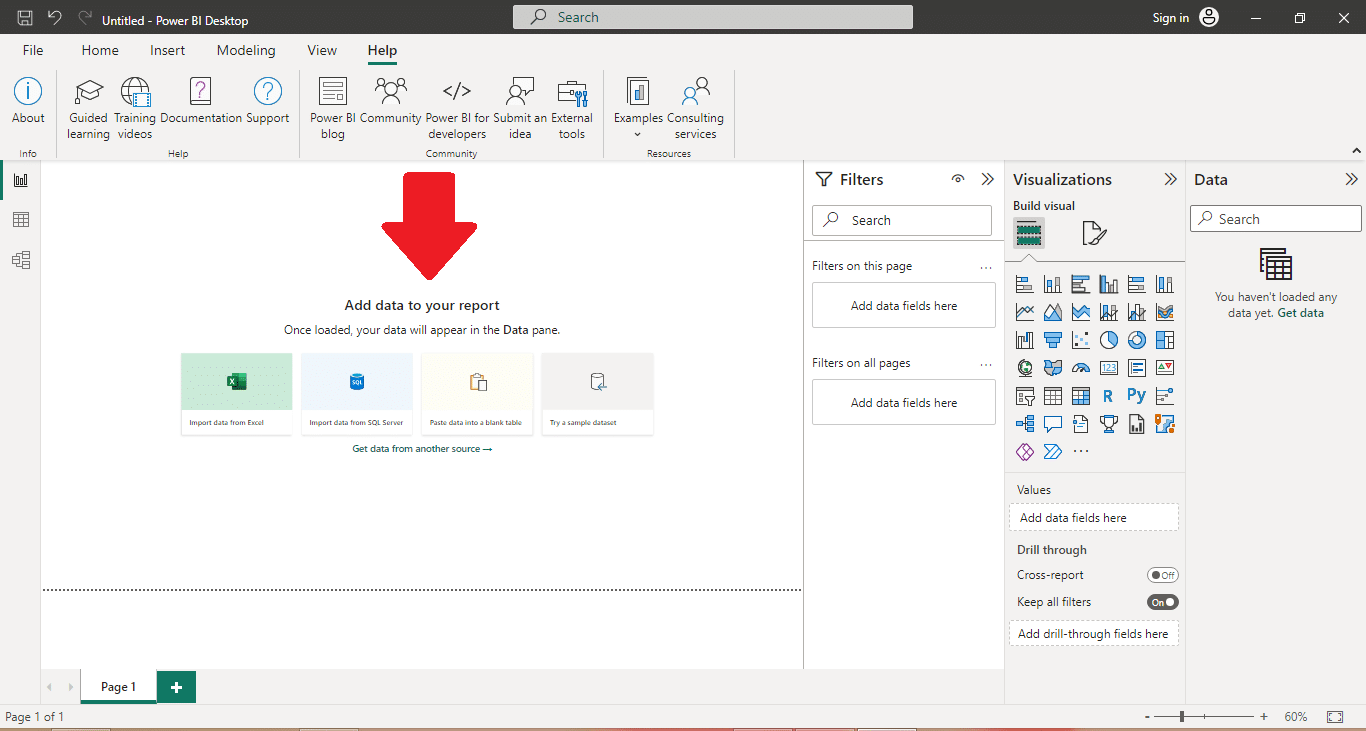
Task: Click Import data from SQL Server card
Action: click(357, 394)
